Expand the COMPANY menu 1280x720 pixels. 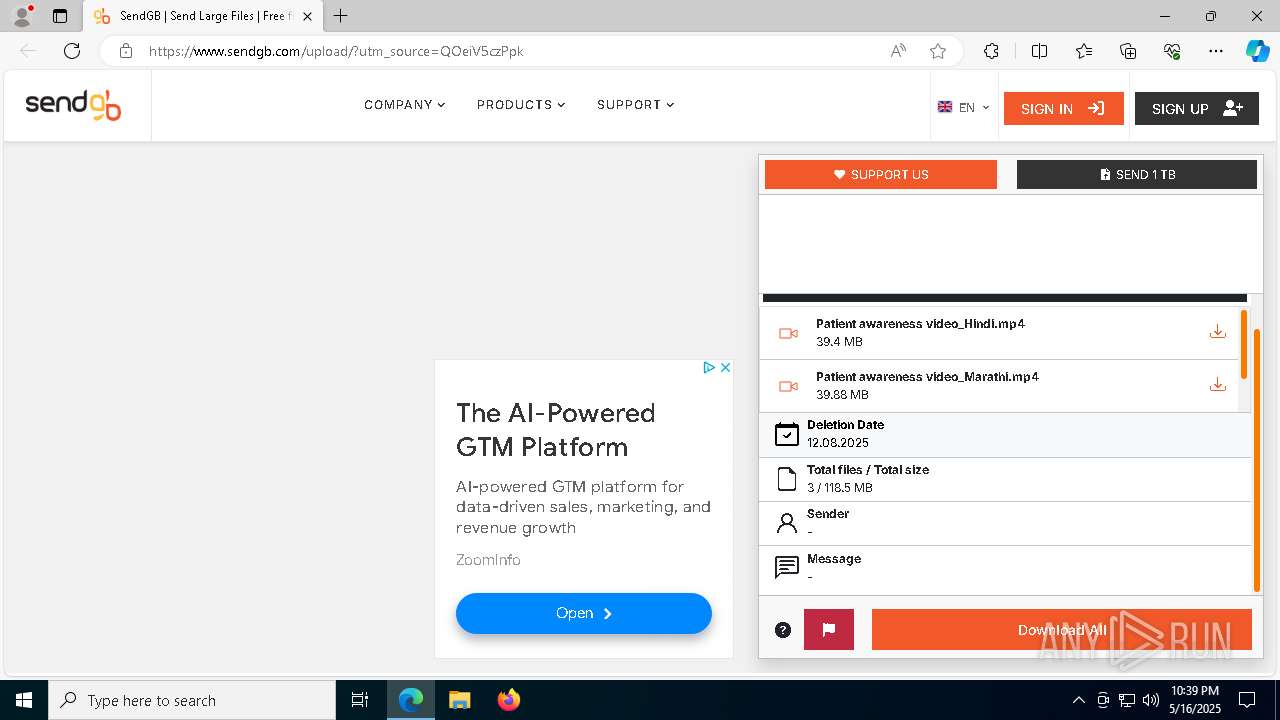(x=405, y=105)
